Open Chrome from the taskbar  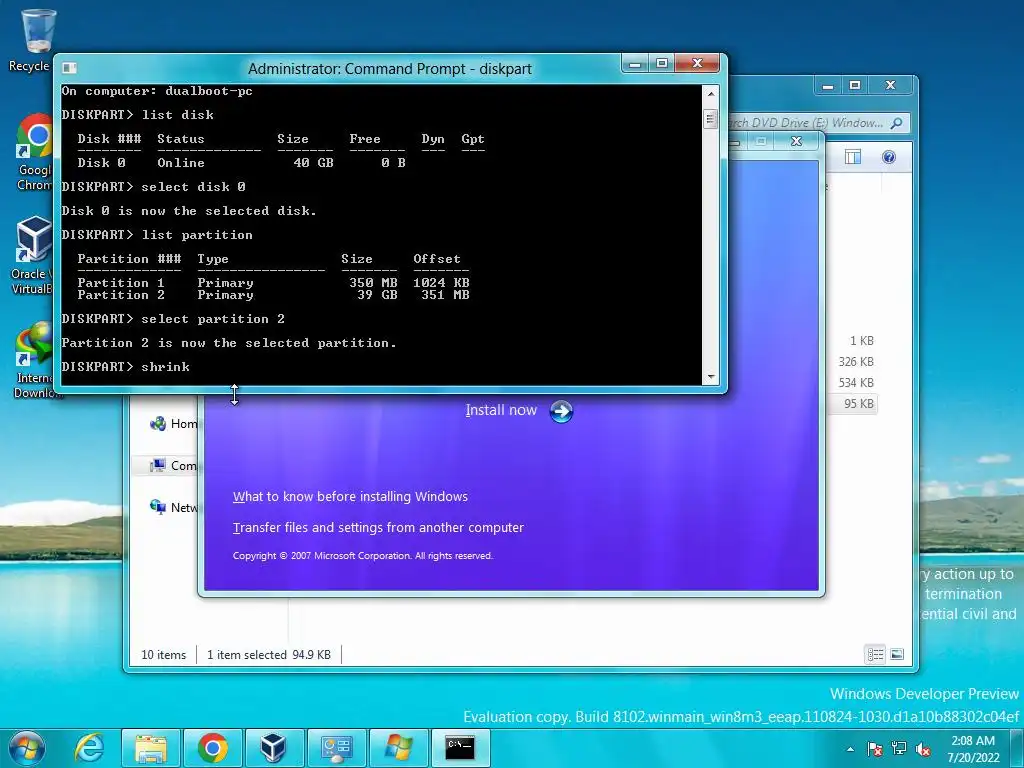(x=213, y=748)
